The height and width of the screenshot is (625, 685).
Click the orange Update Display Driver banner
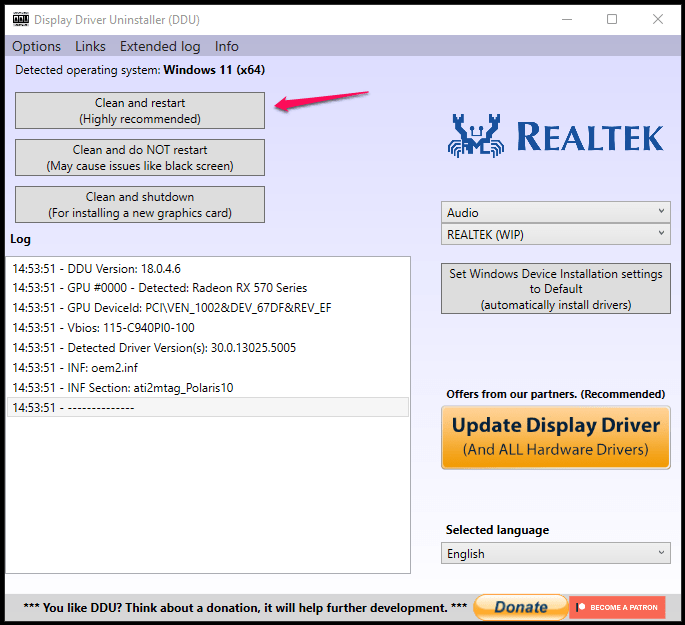[x=555, y=437]
